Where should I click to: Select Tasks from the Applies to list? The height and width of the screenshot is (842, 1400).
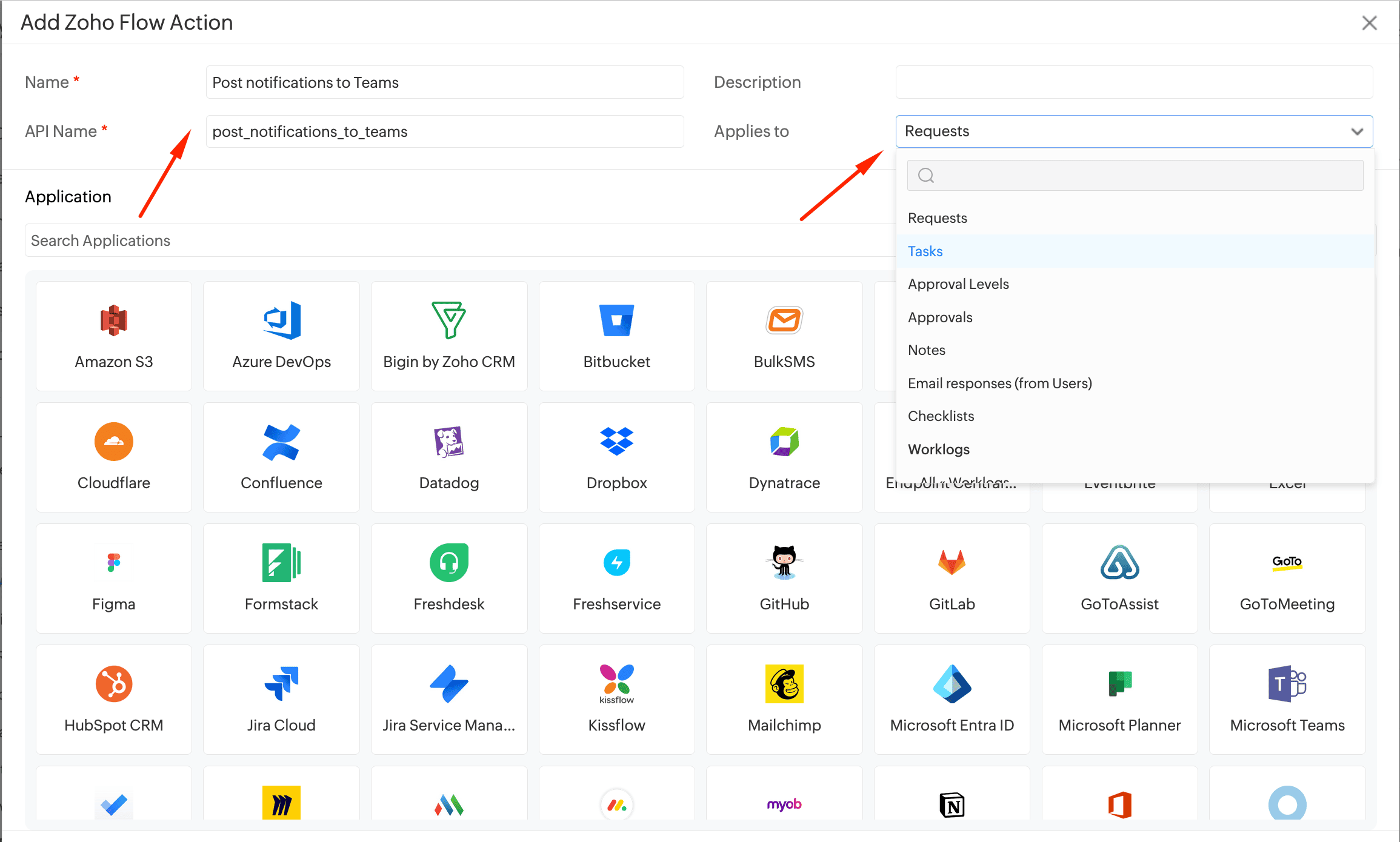pos(925,251)
